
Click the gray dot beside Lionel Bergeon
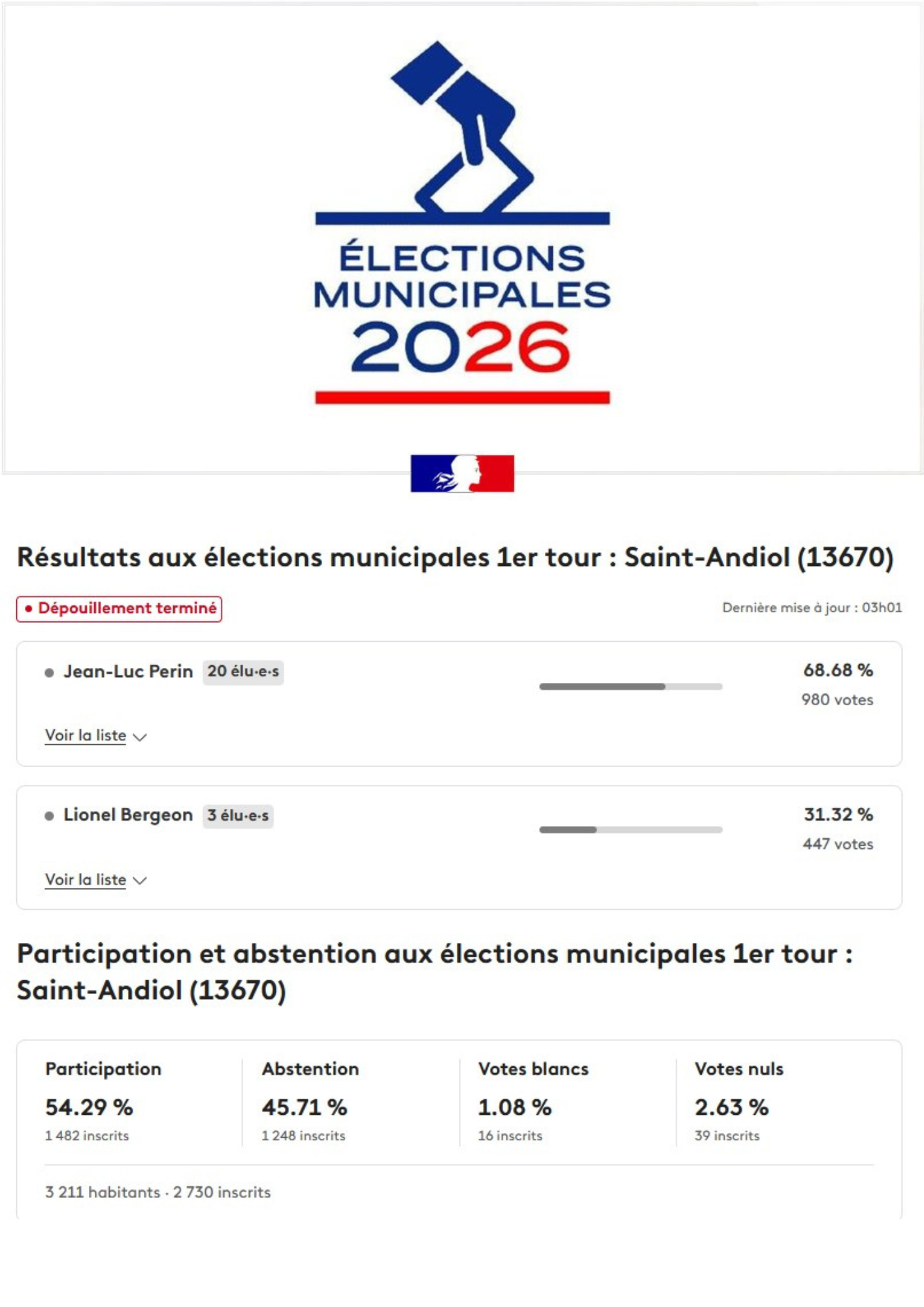(49, 816)
